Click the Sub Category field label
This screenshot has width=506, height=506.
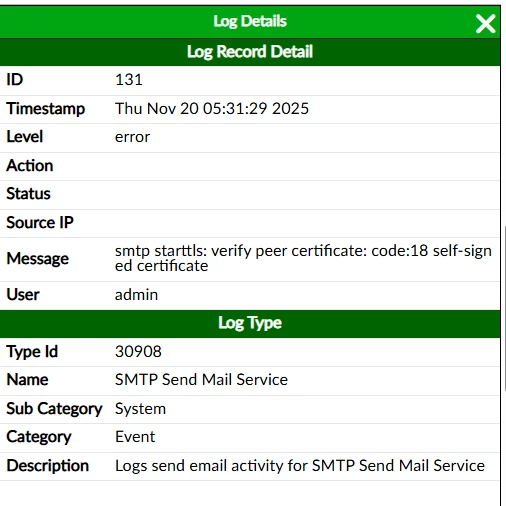pos(54,409)
